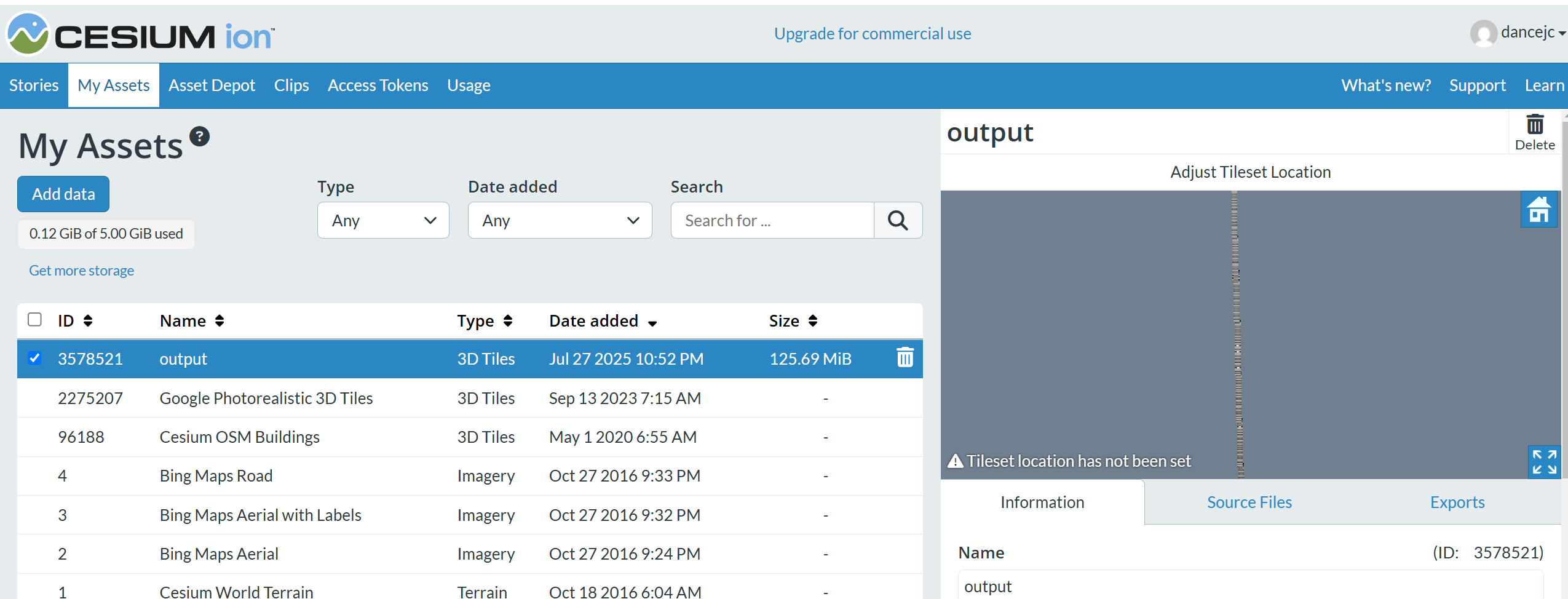Select the Cesium OSM Buildings row

(470, 437)
